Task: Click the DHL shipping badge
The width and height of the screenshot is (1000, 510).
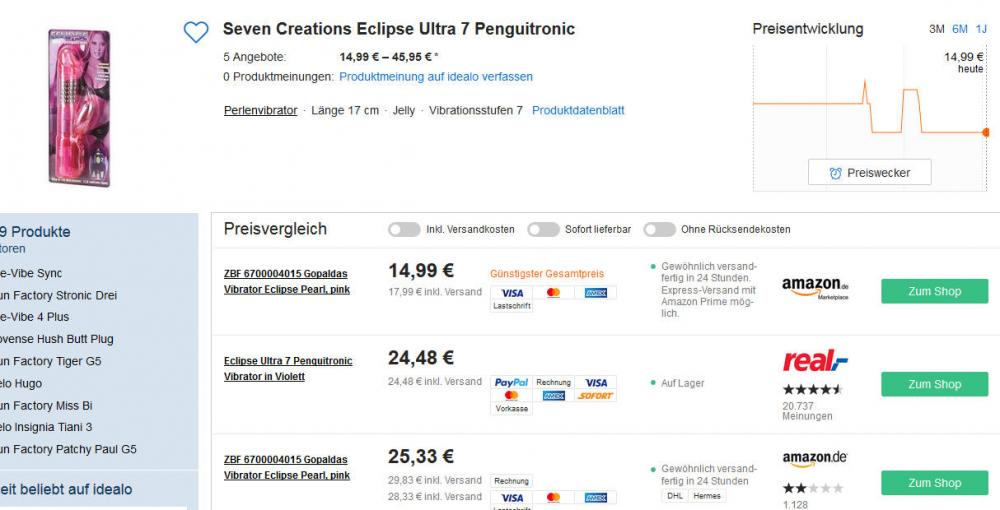Action: [x=676, y=496]
